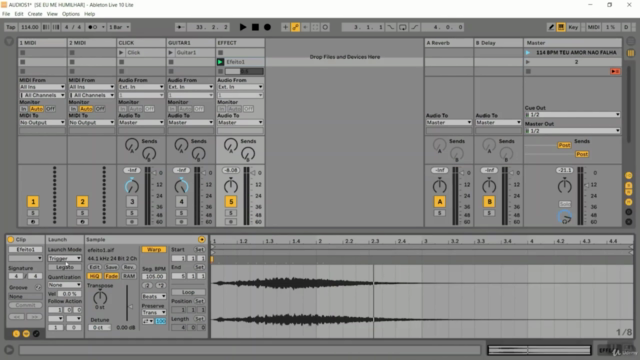Toggle the Warp switch in Sample box

click(x=154, y=249)
